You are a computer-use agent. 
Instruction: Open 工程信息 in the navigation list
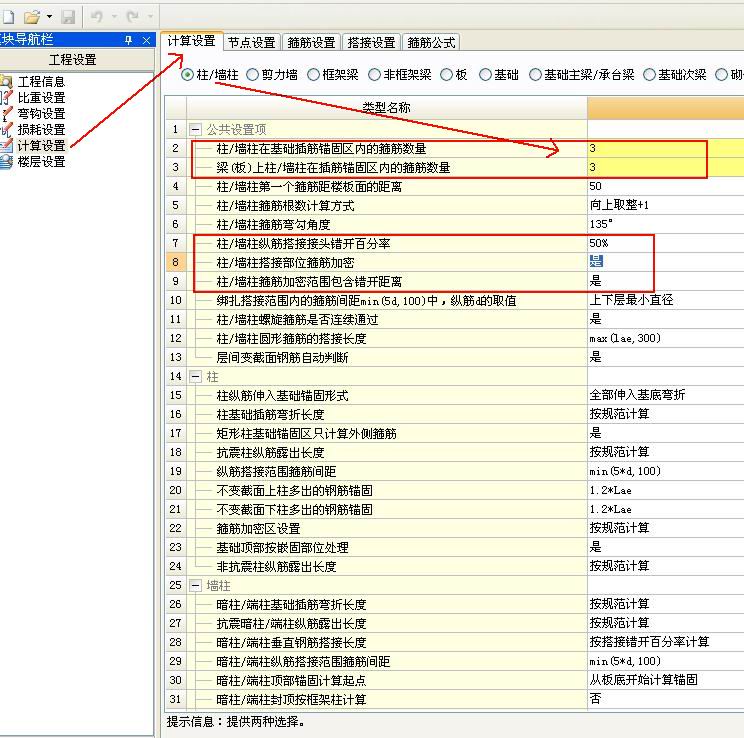tap(41, 82)
